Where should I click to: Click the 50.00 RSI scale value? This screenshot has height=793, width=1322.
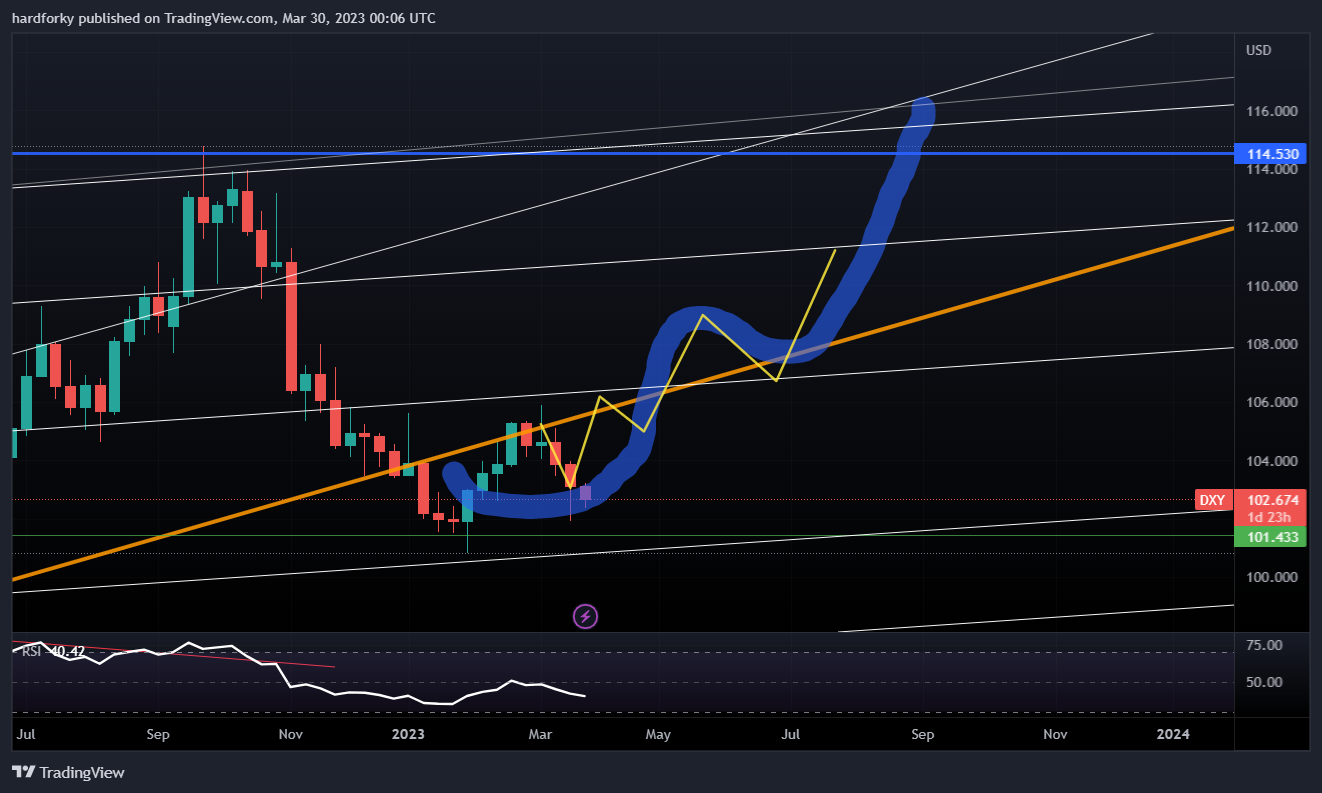click(x=1266, y=682)
